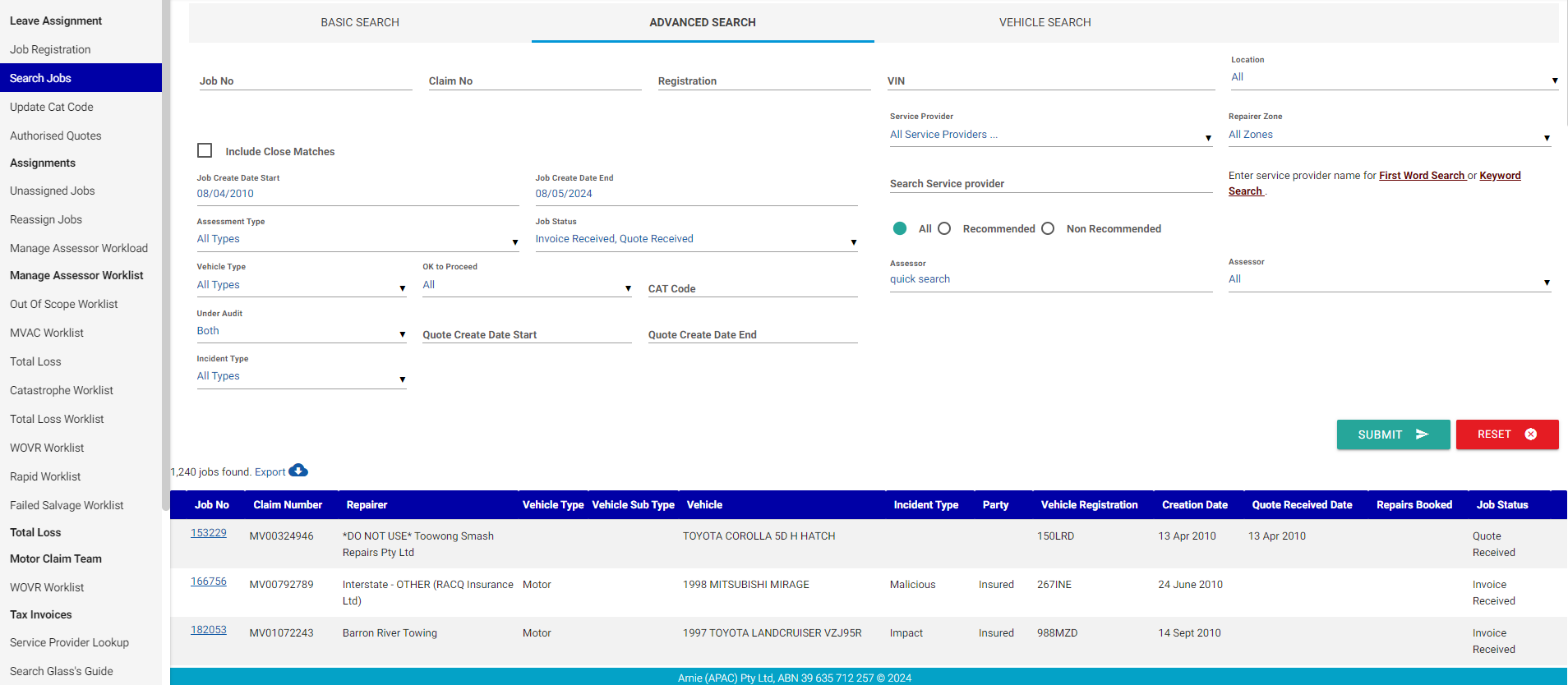
Task: Click the paper plane icon on Submit
Action: click(x=1422, y=434)
